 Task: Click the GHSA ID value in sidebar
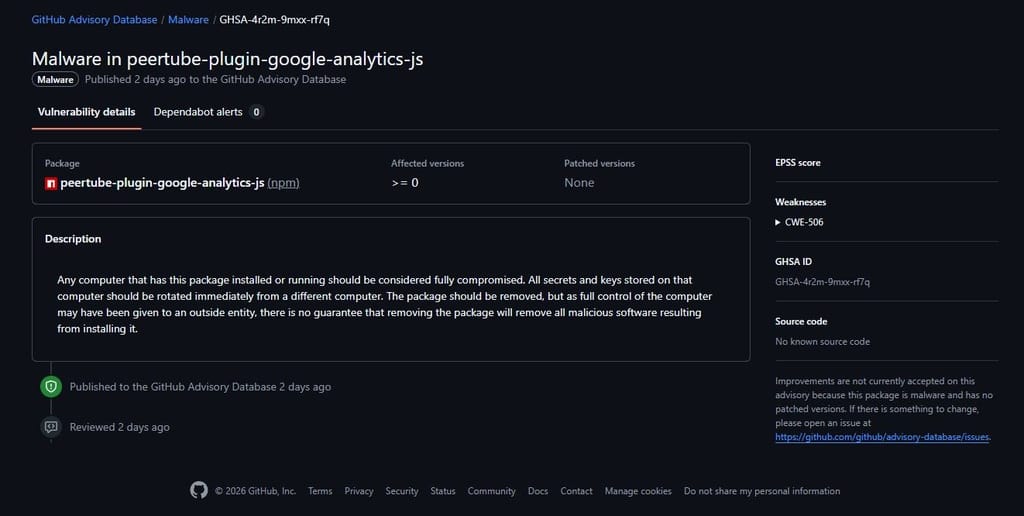822,282
